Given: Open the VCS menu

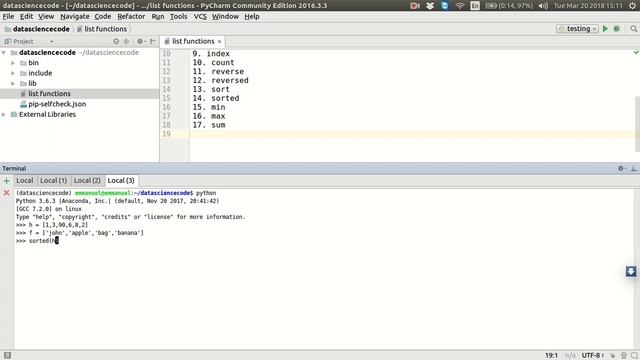Looking at the screenshot, I should click(200, 16).
